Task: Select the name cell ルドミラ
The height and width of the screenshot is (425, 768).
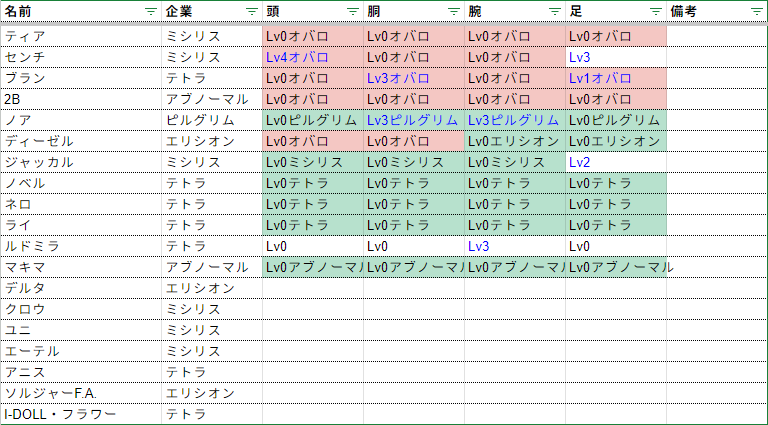Action: pos(81,247)
